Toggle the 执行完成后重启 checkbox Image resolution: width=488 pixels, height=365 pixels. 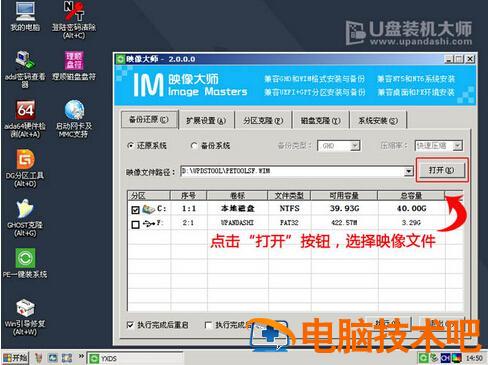point(130,325)
